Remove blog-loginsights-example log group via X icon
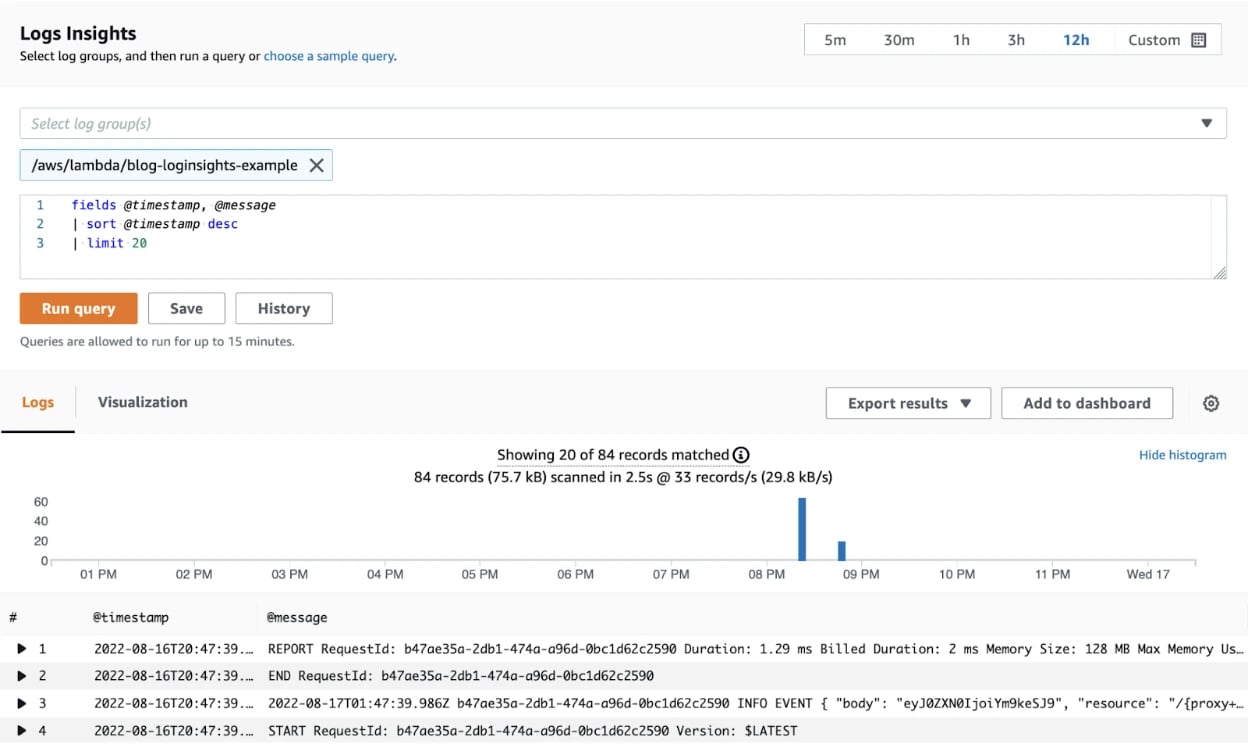The height and width of the screenshot is (744, 1260). 316,165
